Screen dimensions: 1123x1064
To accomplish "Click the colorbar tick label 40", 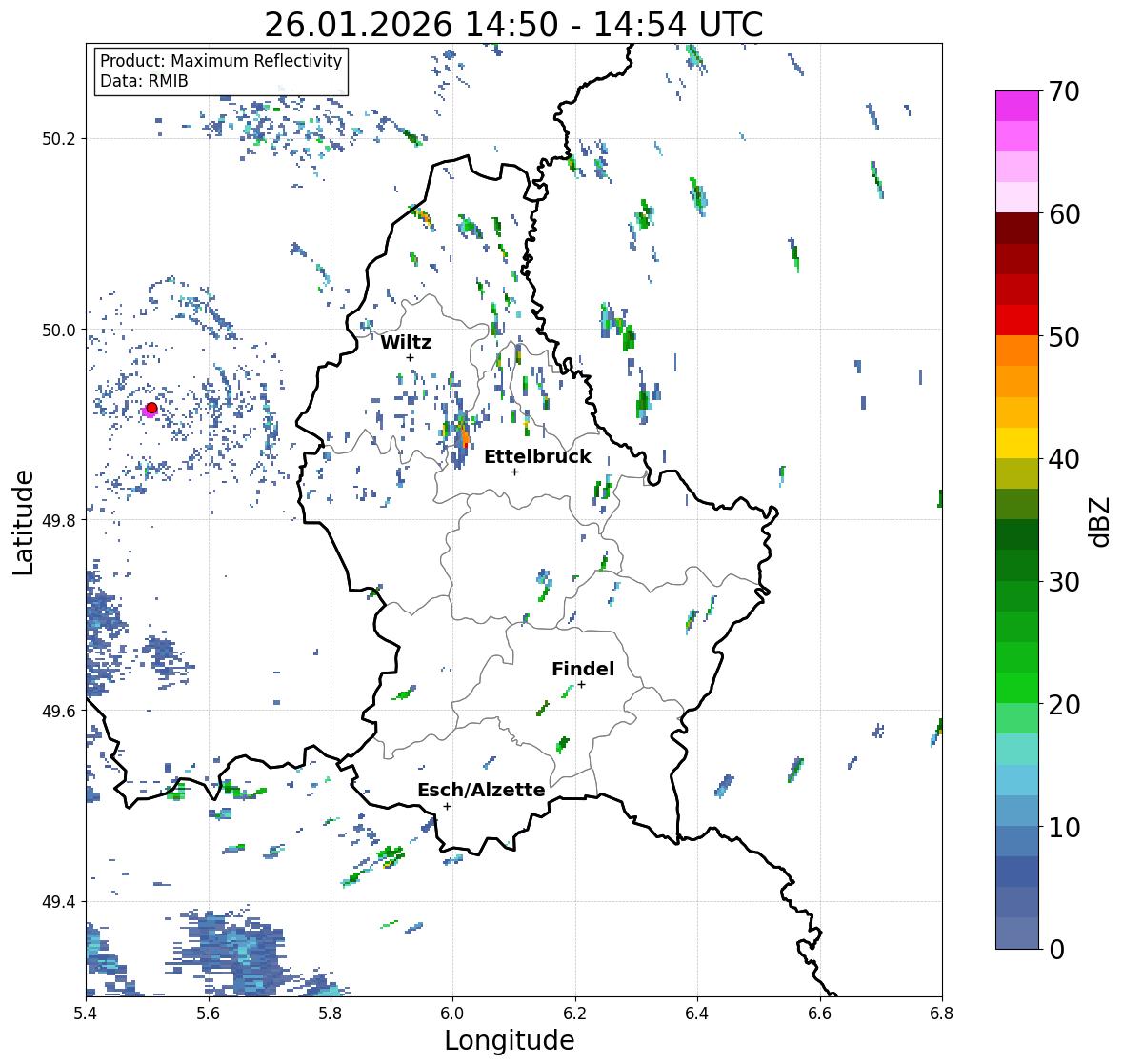I will point(1064,459).
